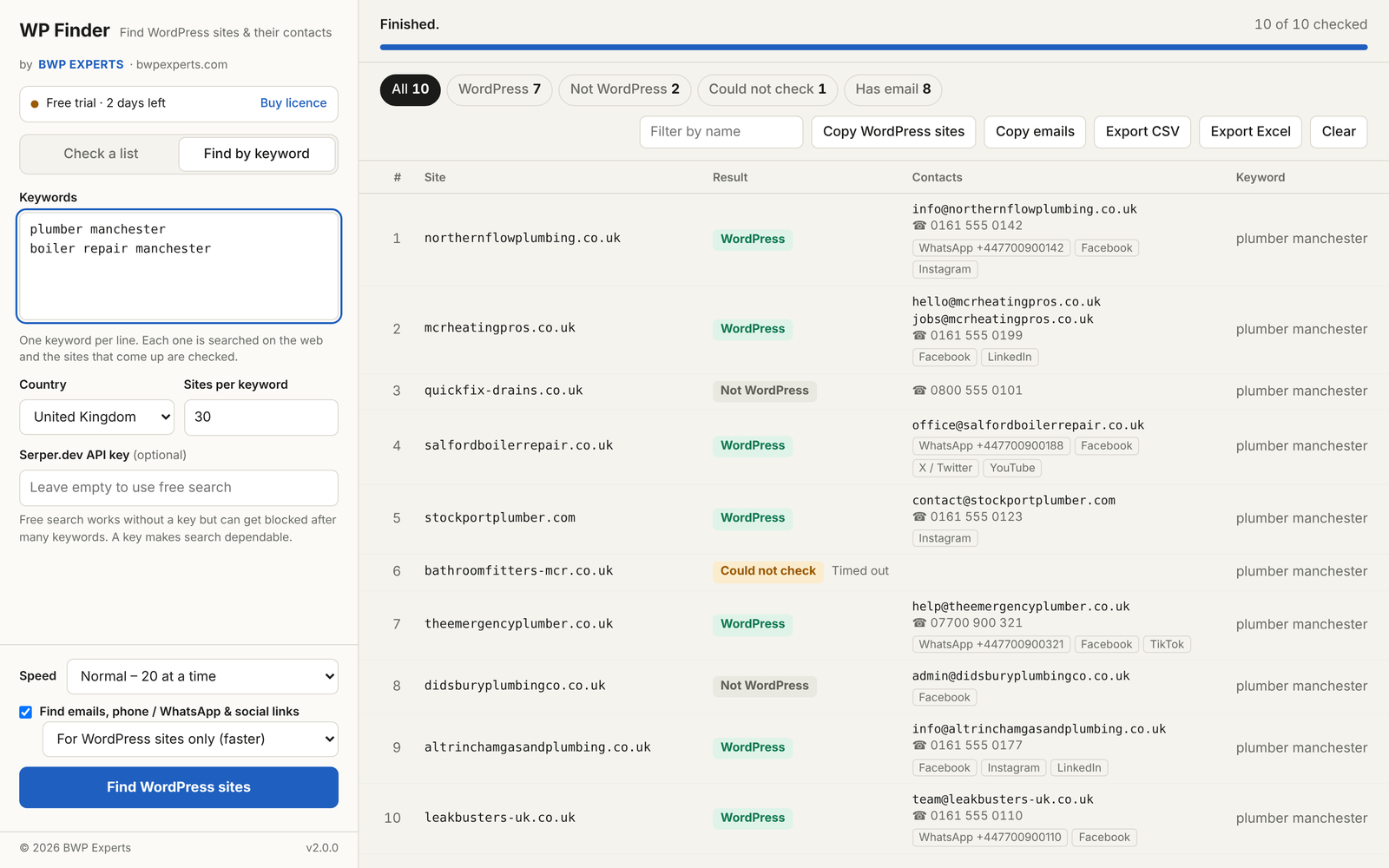The height and width of the screenshot is (868, 1389).
Task: Clear the results list
Action: 1339,132
